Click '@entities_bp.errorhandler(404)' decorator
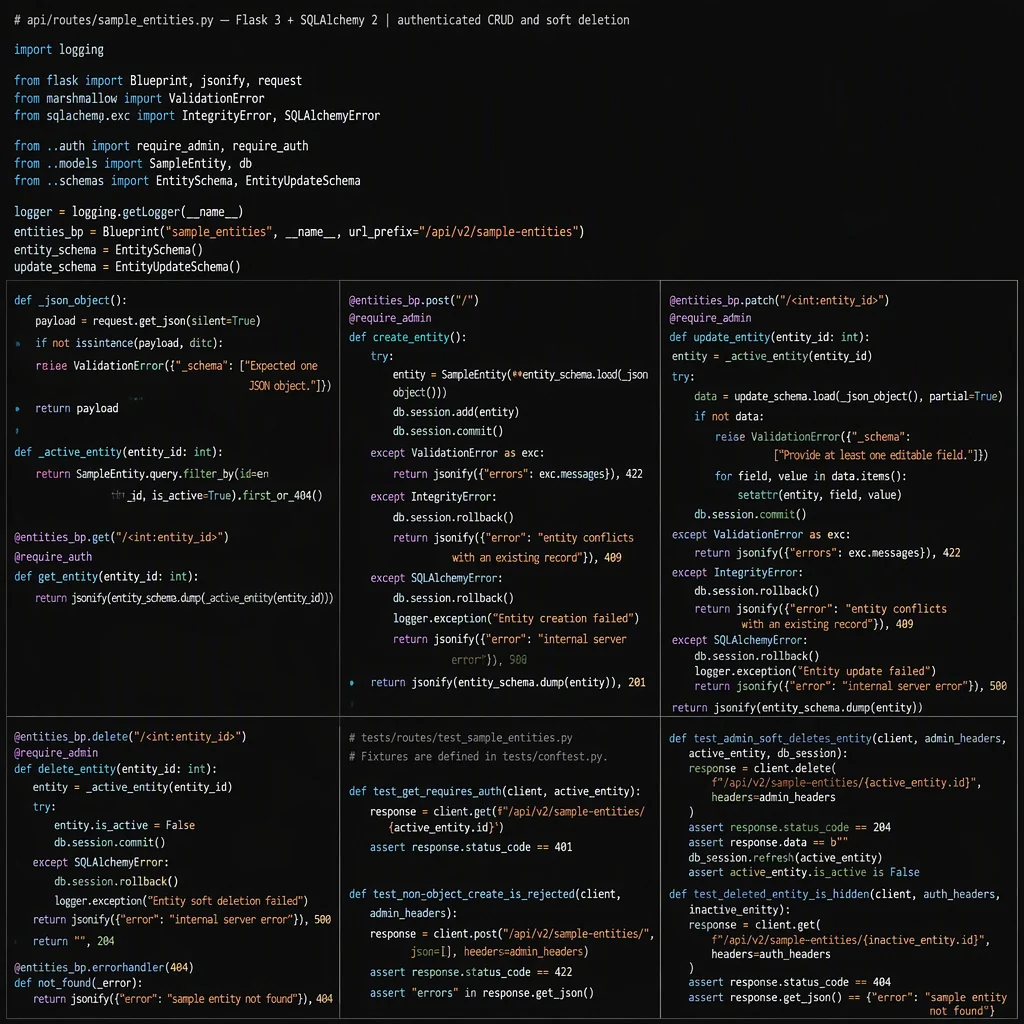 point(103,967)
